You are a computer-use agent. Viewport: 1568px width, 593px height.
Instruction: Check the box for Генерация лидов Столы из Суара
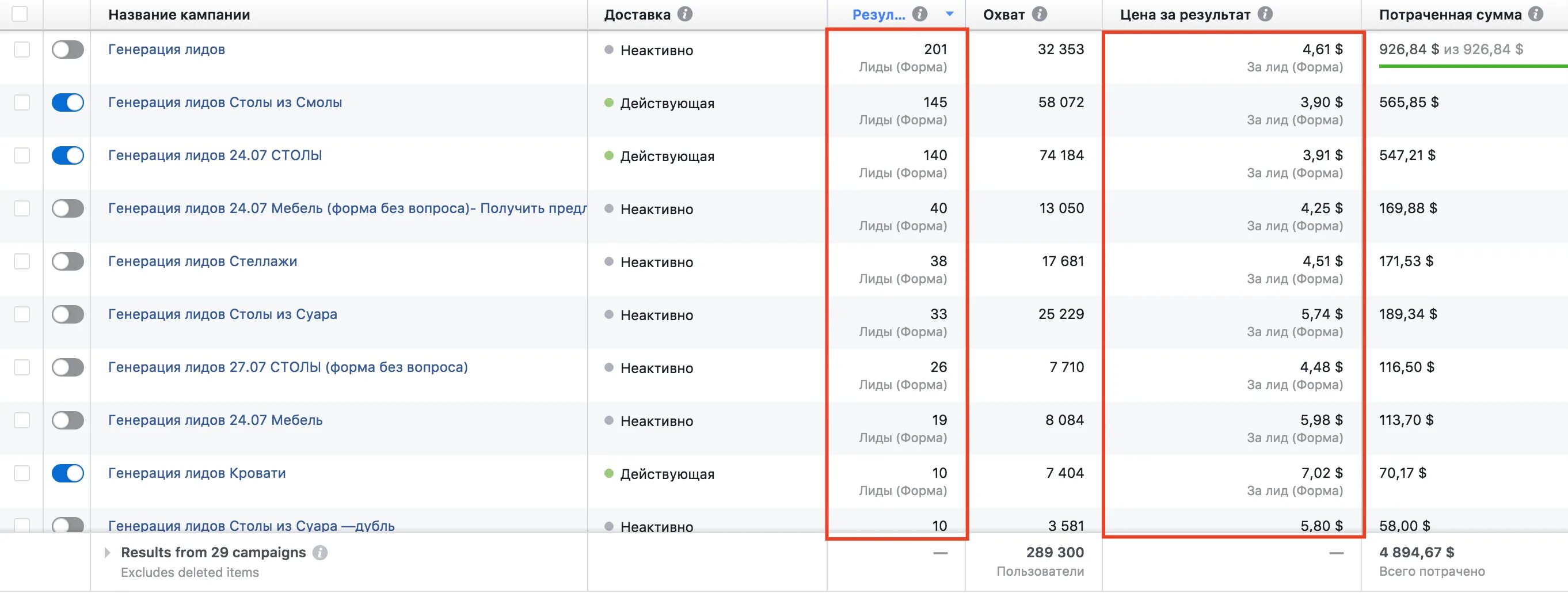[x=22, y=314]
